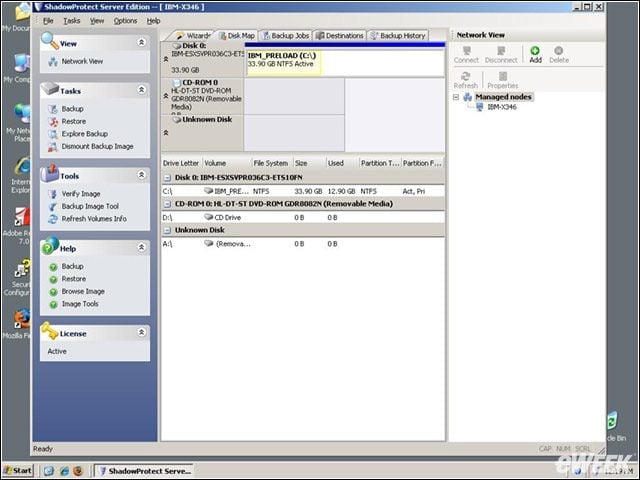Switch to the Backup Jobs tab
Screen dimensions: 640x480
286,36
